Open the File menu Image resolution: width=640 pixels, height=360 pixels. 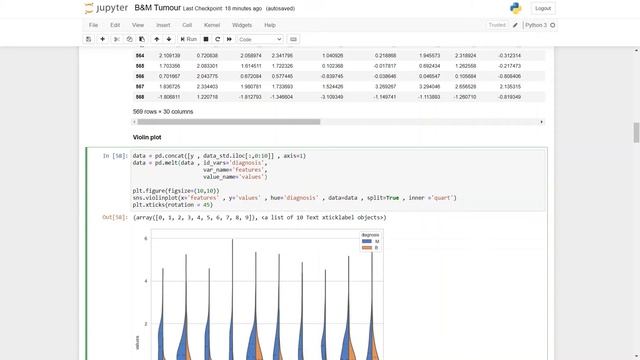[93, 25]
